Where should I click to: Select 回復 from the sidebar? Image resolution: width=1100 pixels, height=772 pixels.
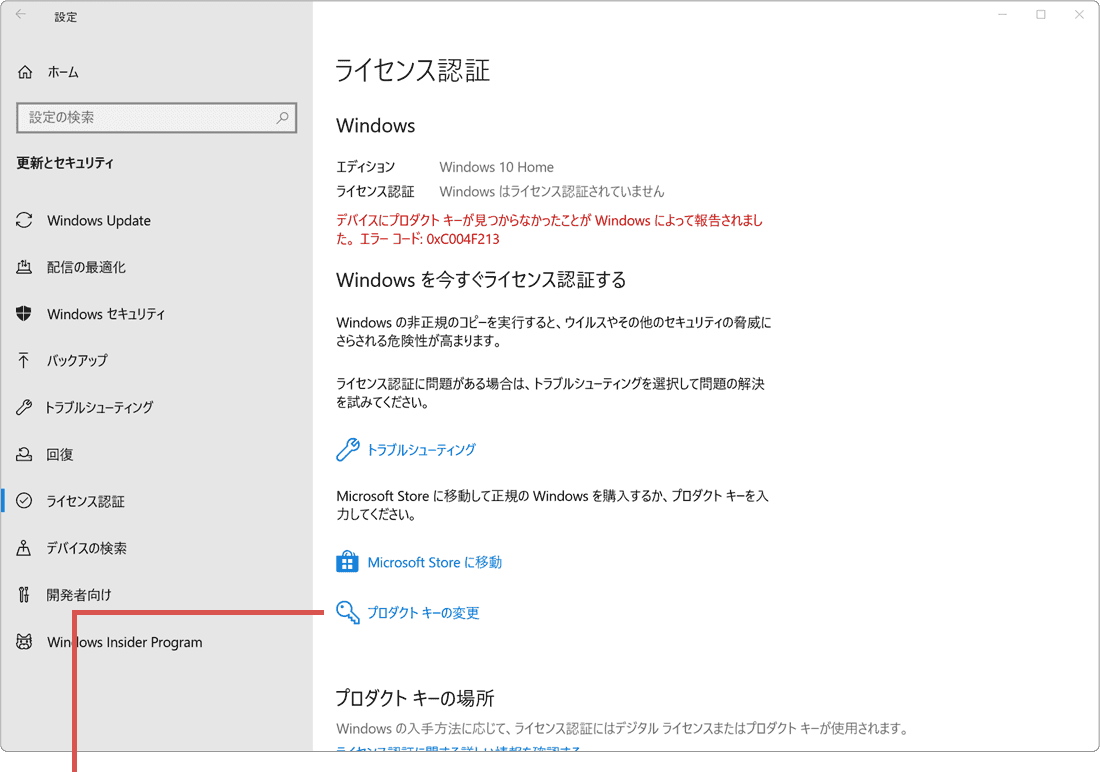pyautogui.click(x=64, y=454)
